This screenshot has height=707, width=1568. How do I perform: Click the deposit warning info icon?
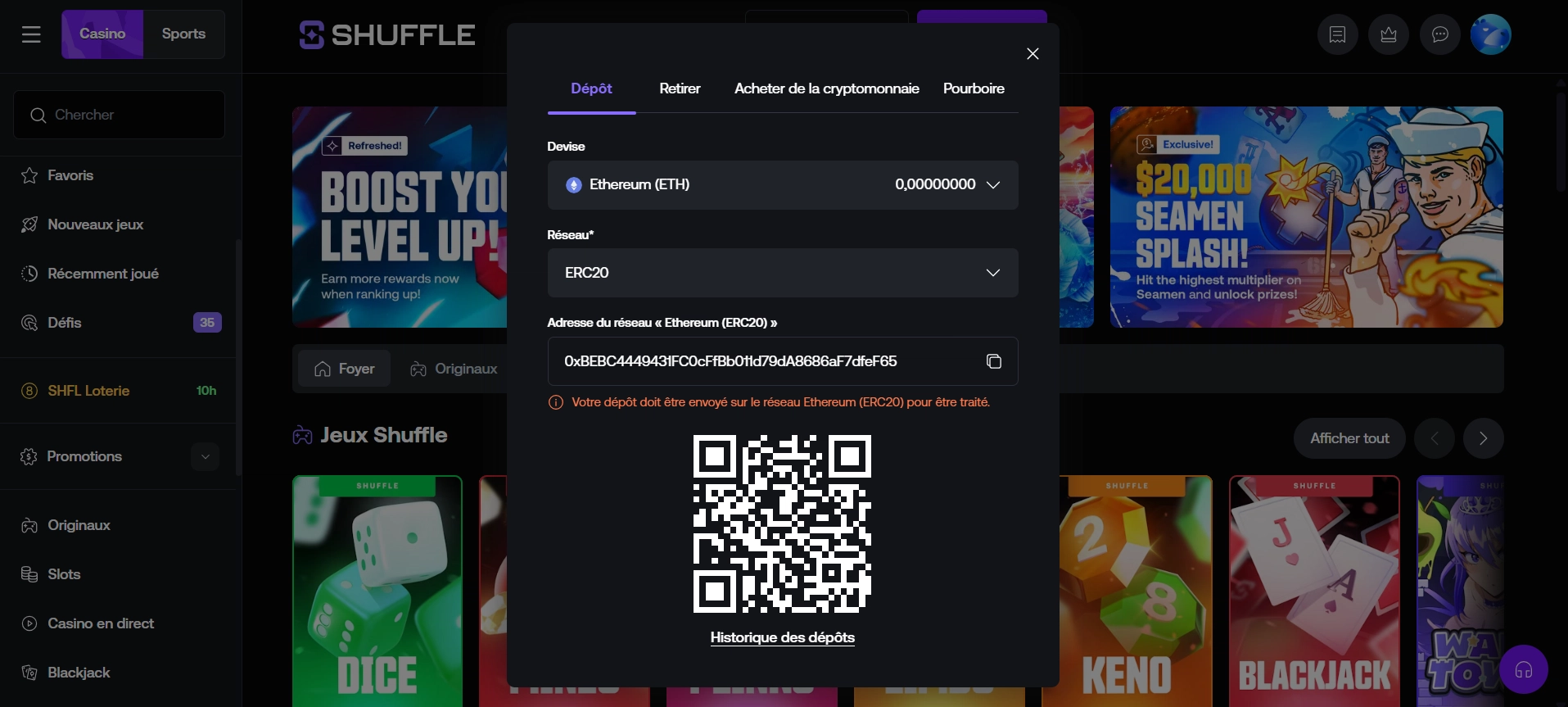(556, 402)
